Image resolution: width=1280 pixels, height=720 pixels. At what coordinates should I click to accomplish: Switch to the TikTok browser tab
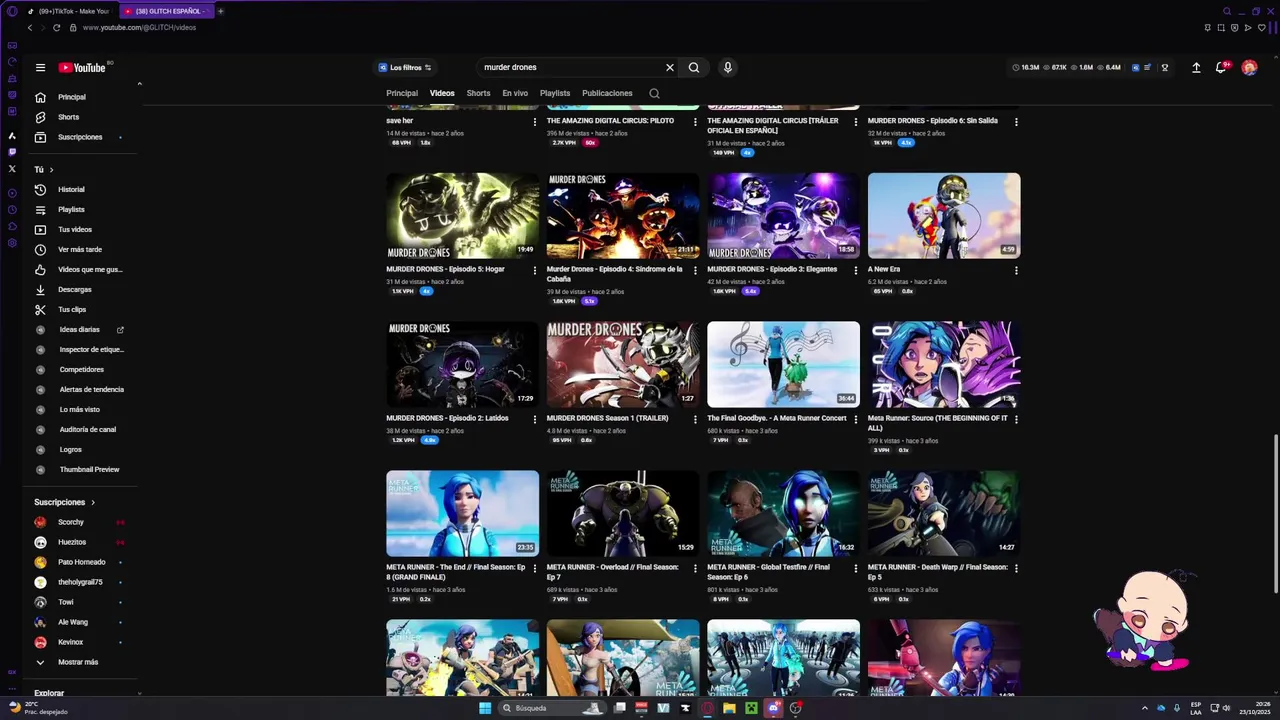pos(68,11)
